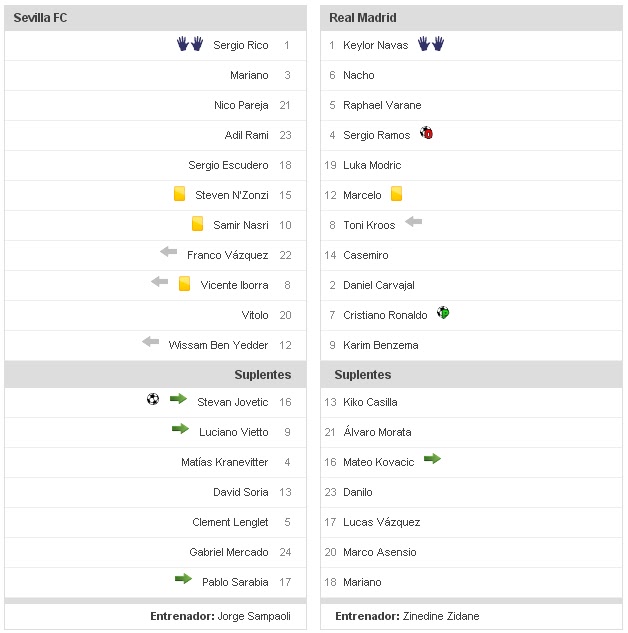This screenshot has height=633, width=628.
Task: Click own goal ball icon by Sergio Ramos
Action: (427, 133)
